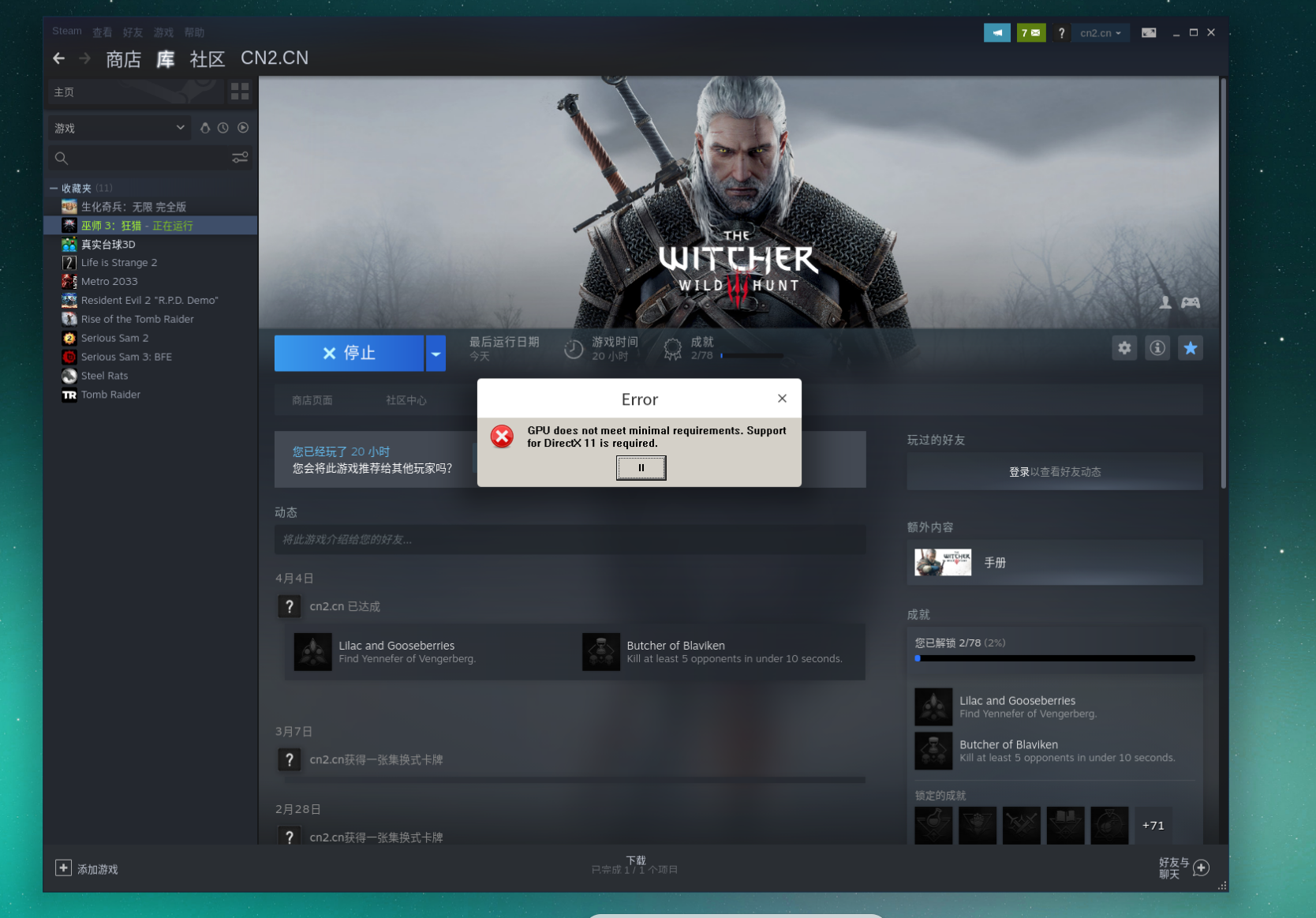Click the manual thumbnail image
This screenshot has width=1316, height=918.
943,563
